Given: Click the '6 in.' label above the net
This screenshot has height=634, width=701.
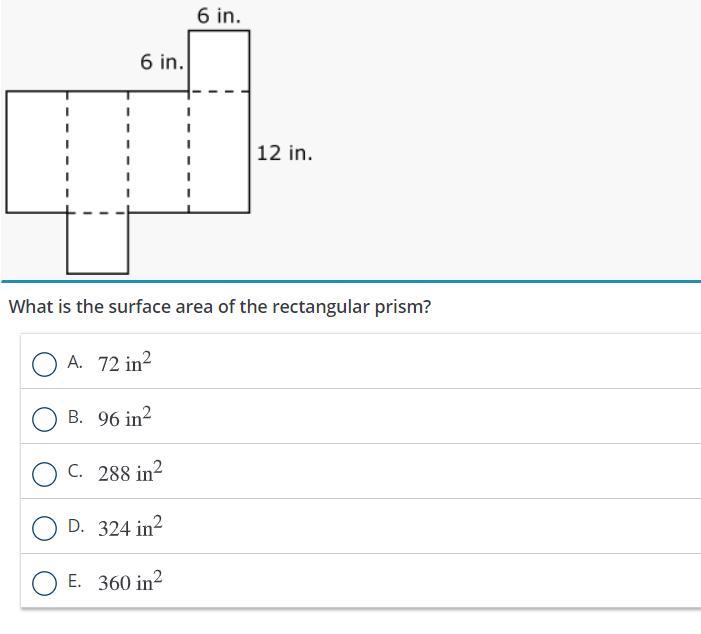Looking at the screenshot, I should point(219,16).
